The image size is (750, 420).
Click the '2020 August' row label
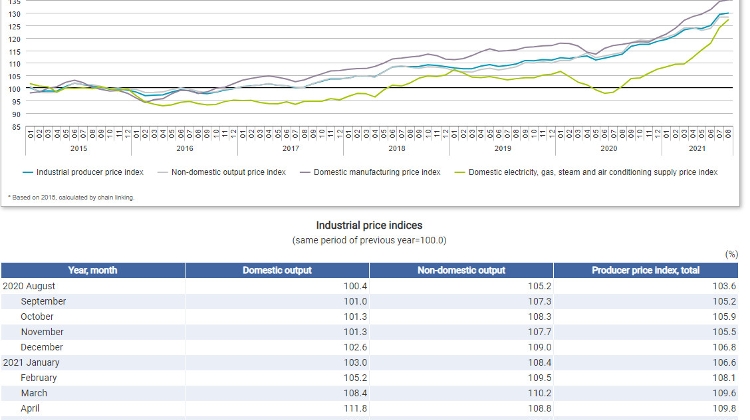click(28, 286)
